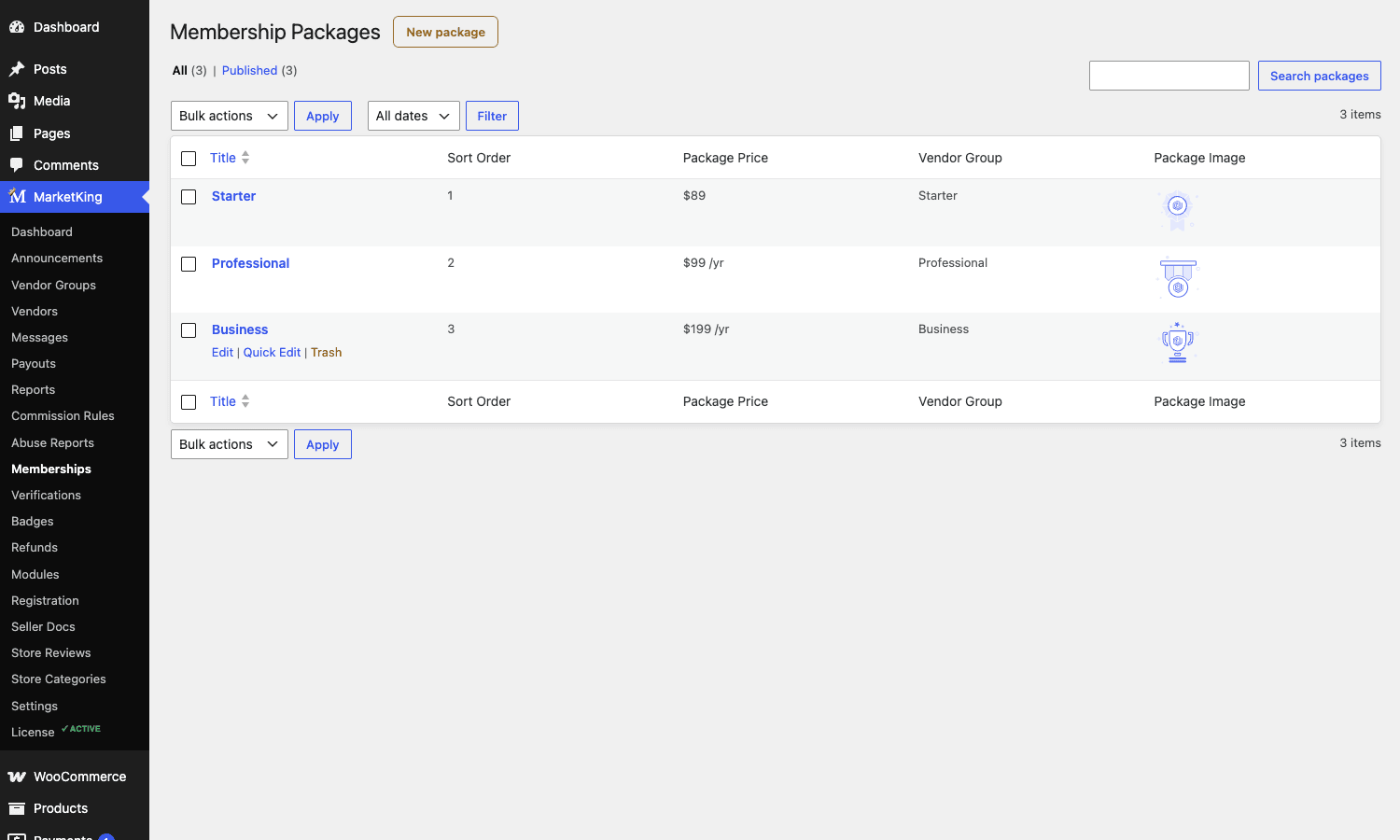Check the select-all box in table header
This screenshot has height=840, width=1400.
click(189, 159)
